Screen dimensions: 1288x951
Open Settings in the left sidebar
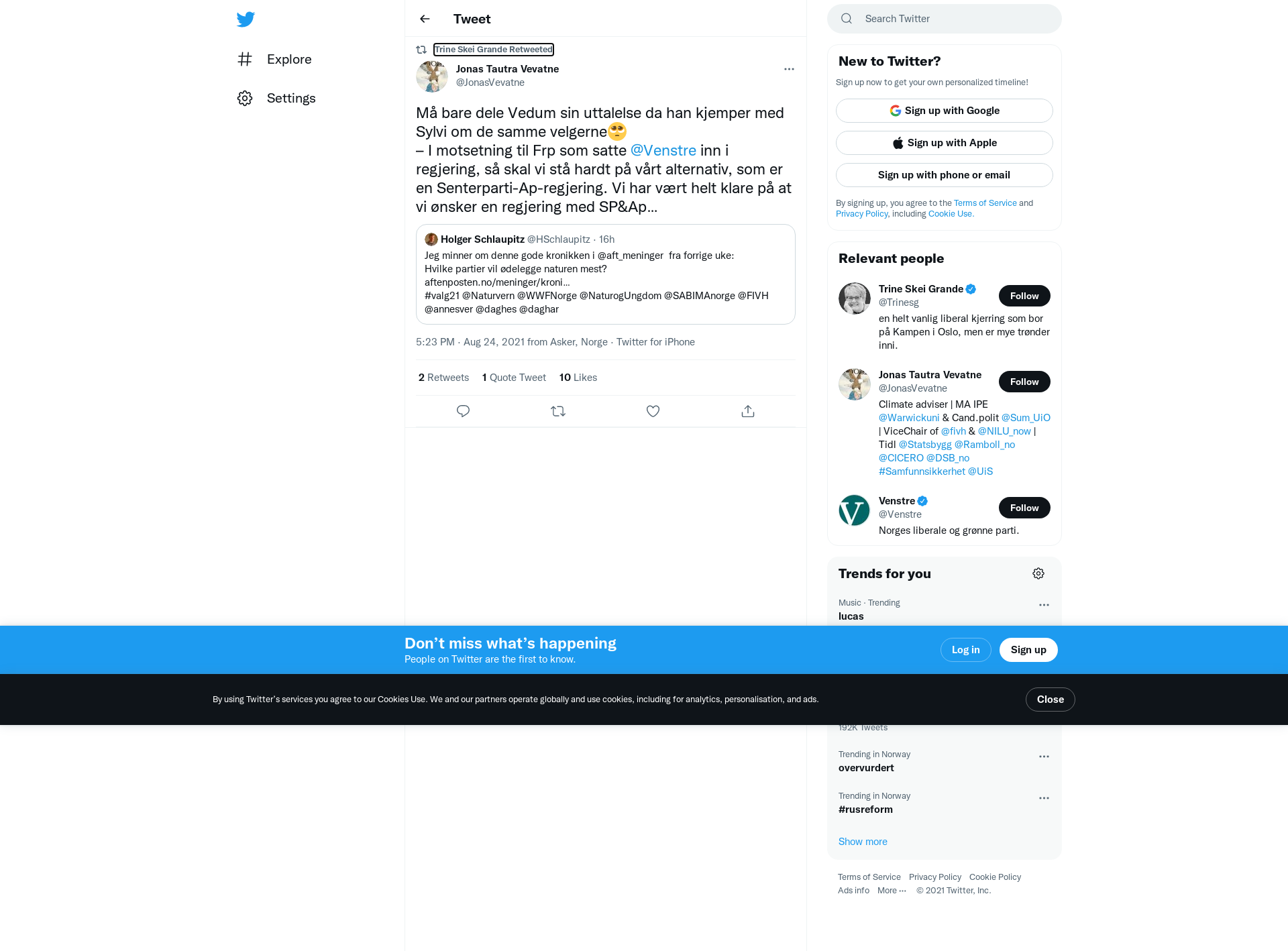276,98
